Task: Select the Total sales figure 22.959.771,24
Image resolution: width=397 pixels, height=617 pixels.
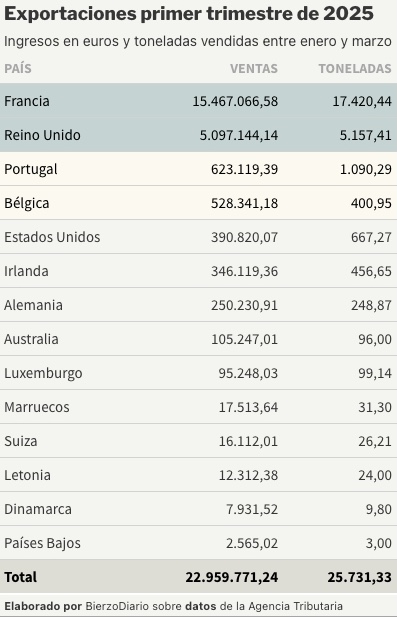Action: (232, 577)
